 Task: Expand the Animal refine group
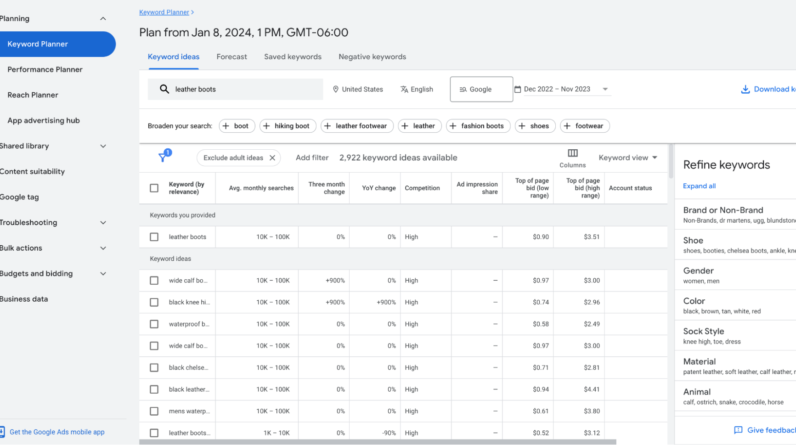click(735, 396)
